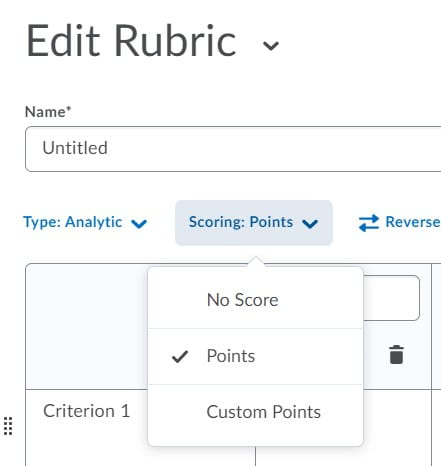441x466 pixels.
Task: Open the Type: Analytic dropdown
Action: (x=85, y=223)
